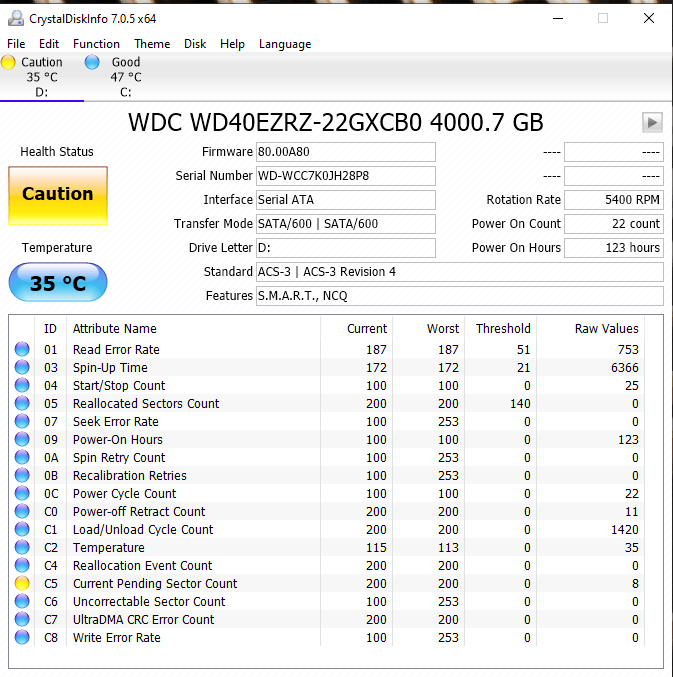Click the status dot for Power-On Hours row
Image resolution: width=673 pixels, height=677 pixels.
[22, 439]
